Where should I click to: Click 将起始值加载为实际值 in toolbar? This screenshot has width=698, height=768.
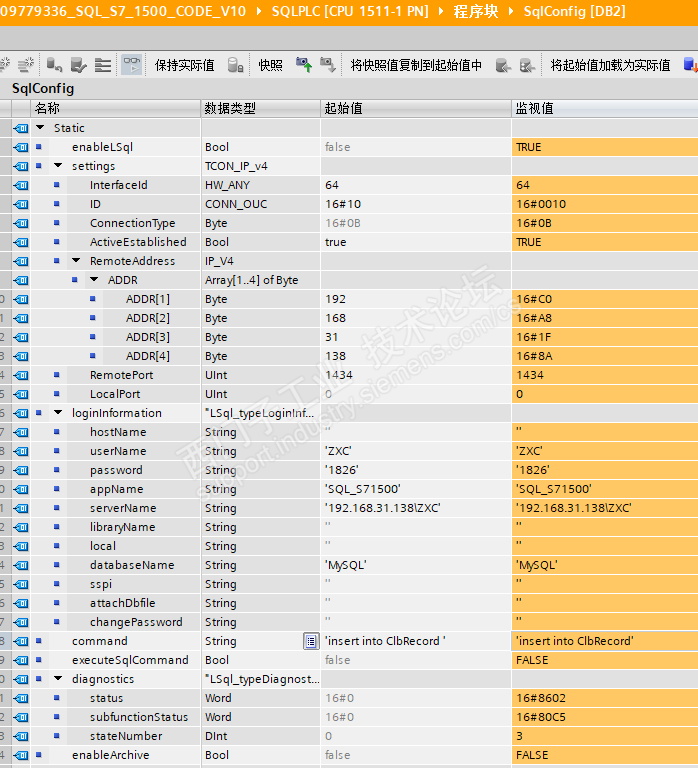pos(610,65)
